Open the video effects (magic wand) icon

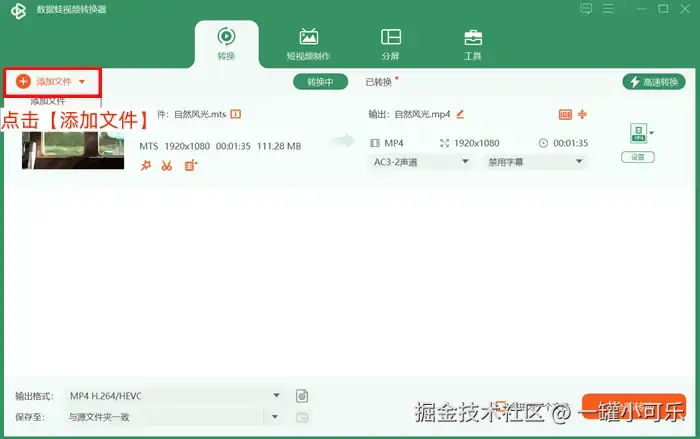pos(146,166)
